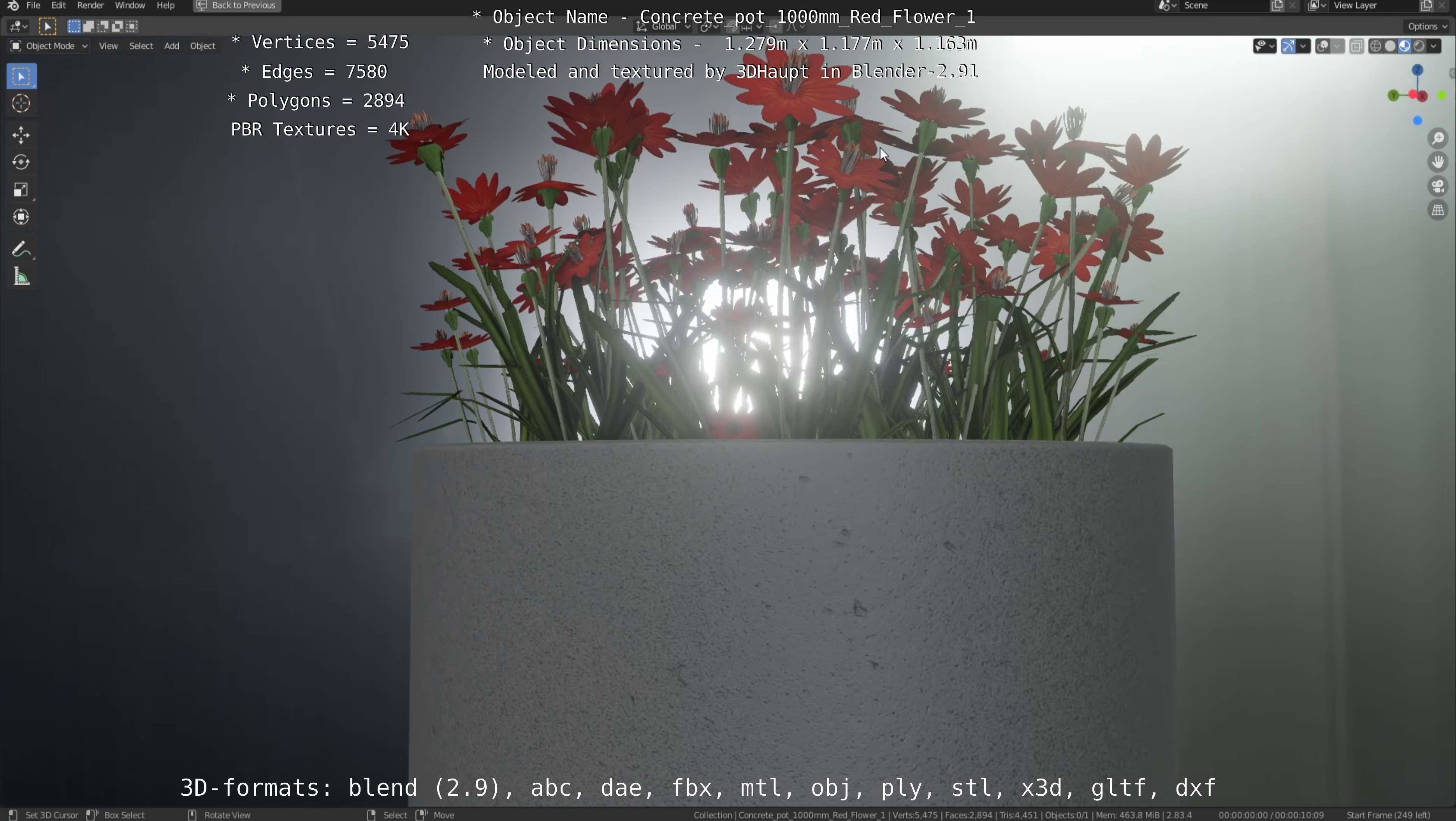Open the editor type dropdown
The height and width of the screenshot is (821, 1456).
coord(18,26)
